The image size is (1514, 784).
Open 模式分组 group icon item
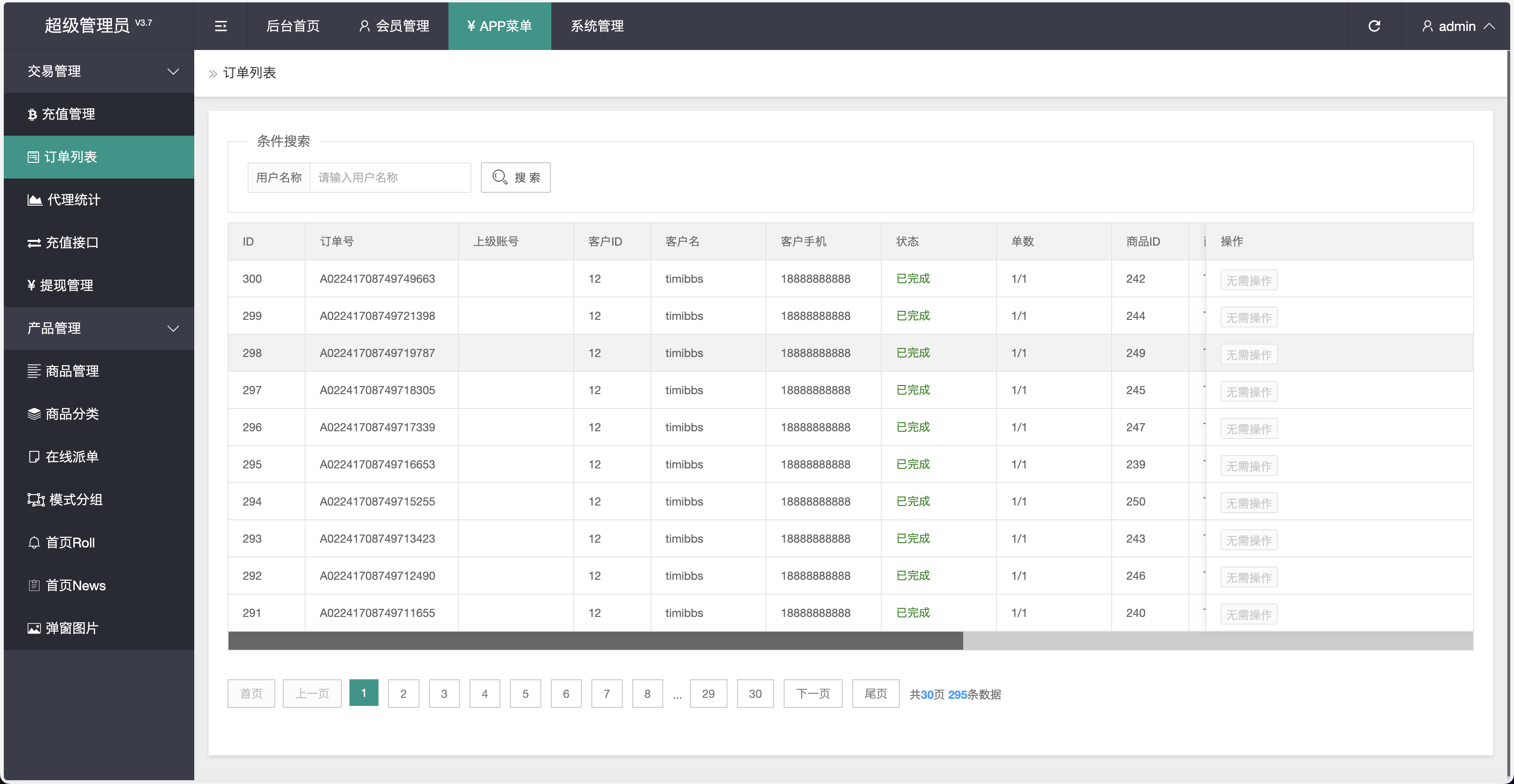(x=65, y=499)
